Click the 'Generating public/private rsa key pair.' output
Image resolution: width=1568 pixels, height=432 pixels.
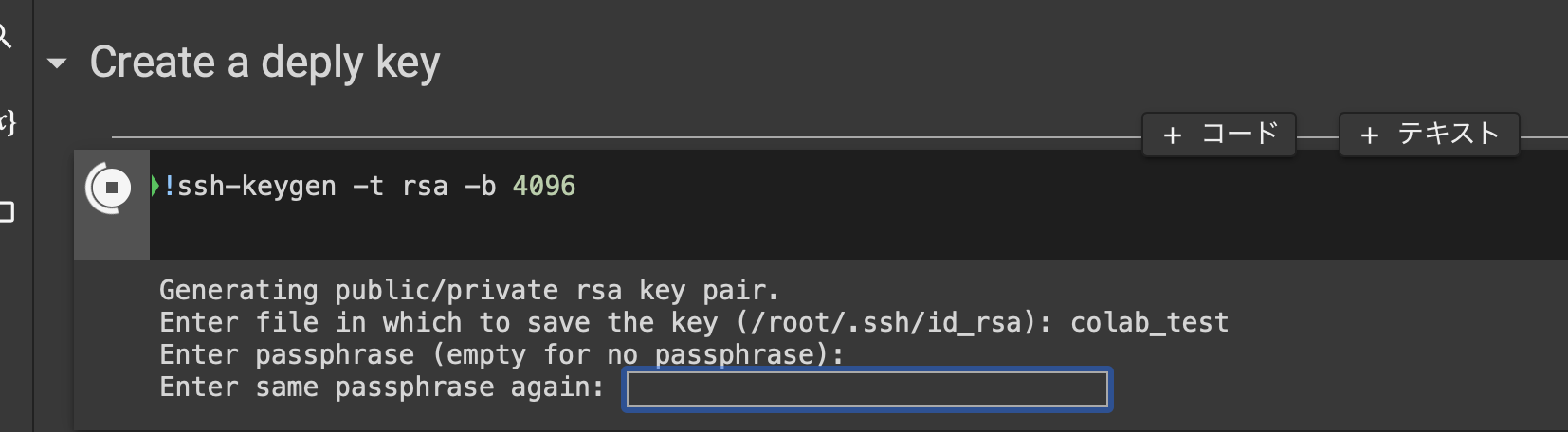tap(468, 290)
